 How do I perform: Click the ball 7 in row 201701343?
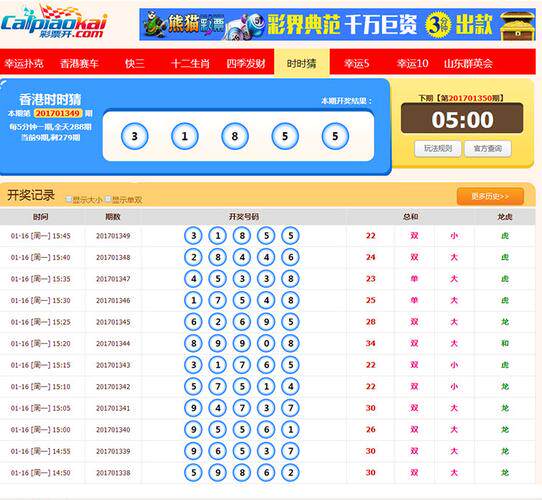tap(242, 365)
